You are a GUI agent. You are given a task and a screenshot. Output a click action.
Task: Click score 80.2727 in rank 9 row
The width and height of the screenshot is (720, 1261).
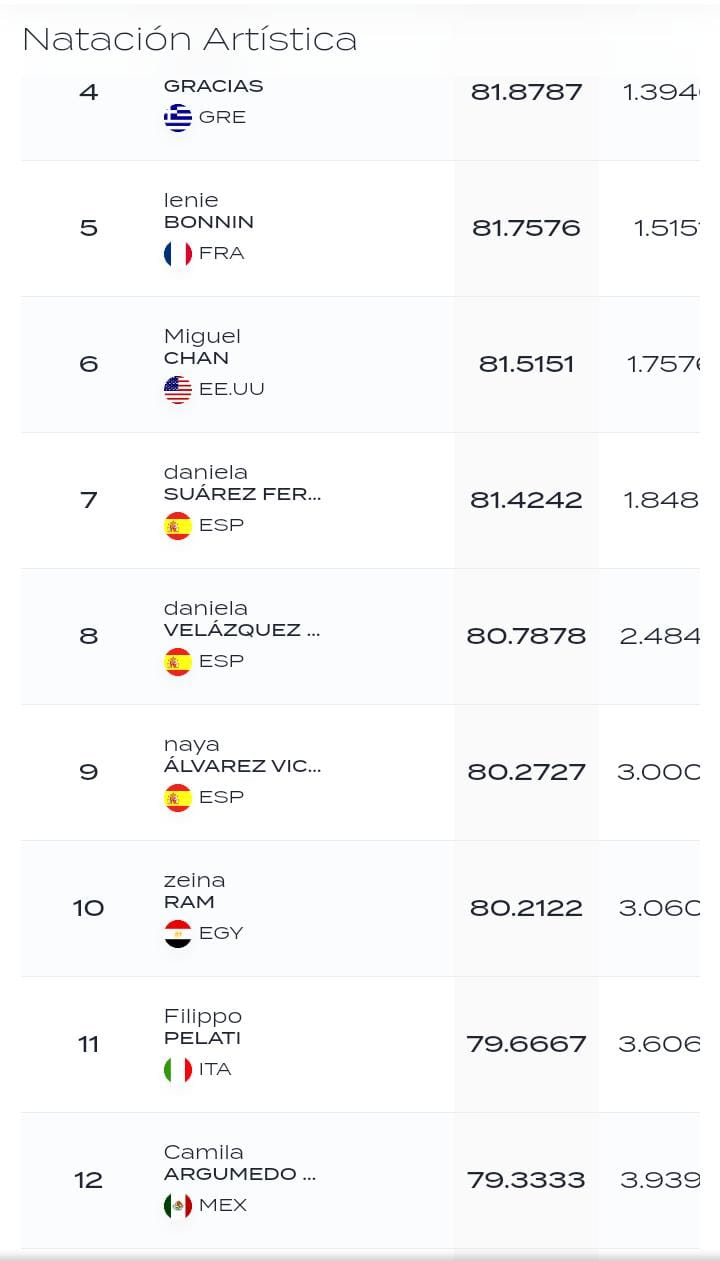click(526, 772)
